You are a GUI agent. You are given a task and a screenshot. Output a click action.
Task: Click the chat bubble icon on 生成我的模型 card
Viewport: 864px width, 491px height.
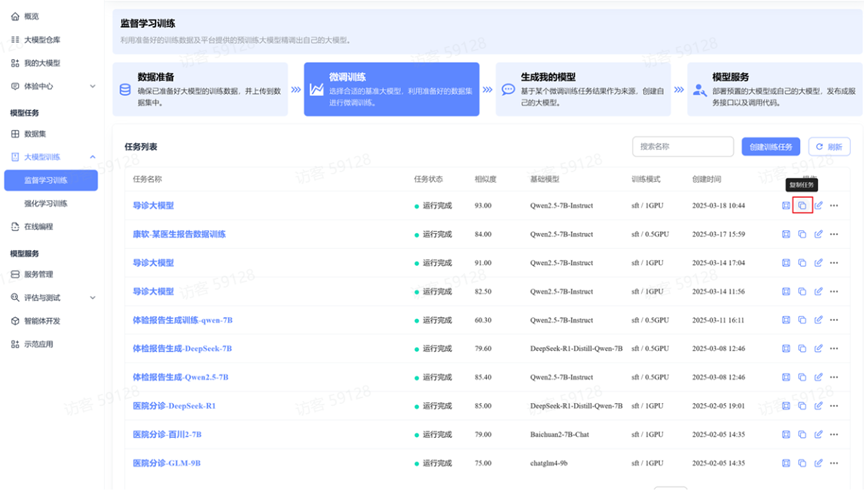[508, 90]
